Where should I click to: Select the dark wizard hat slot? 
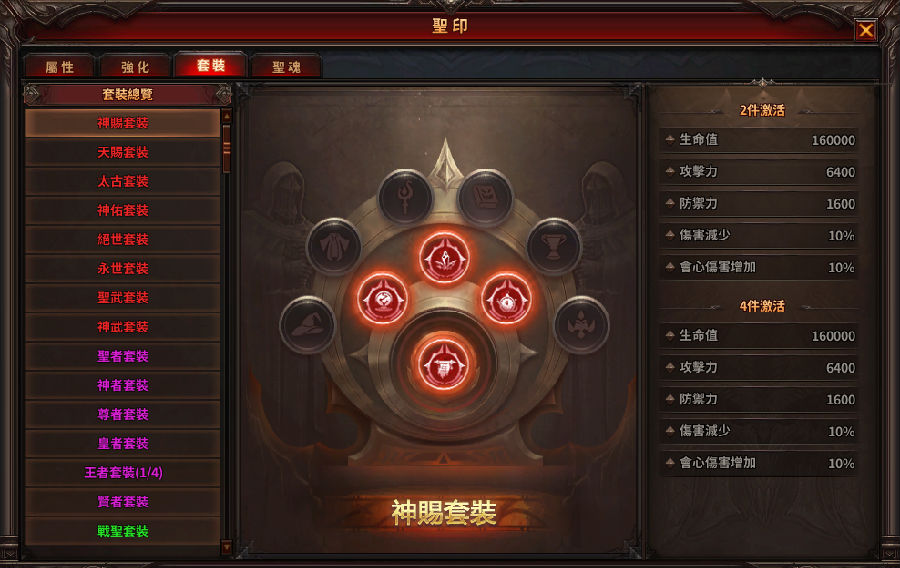[x=308, y=325]
